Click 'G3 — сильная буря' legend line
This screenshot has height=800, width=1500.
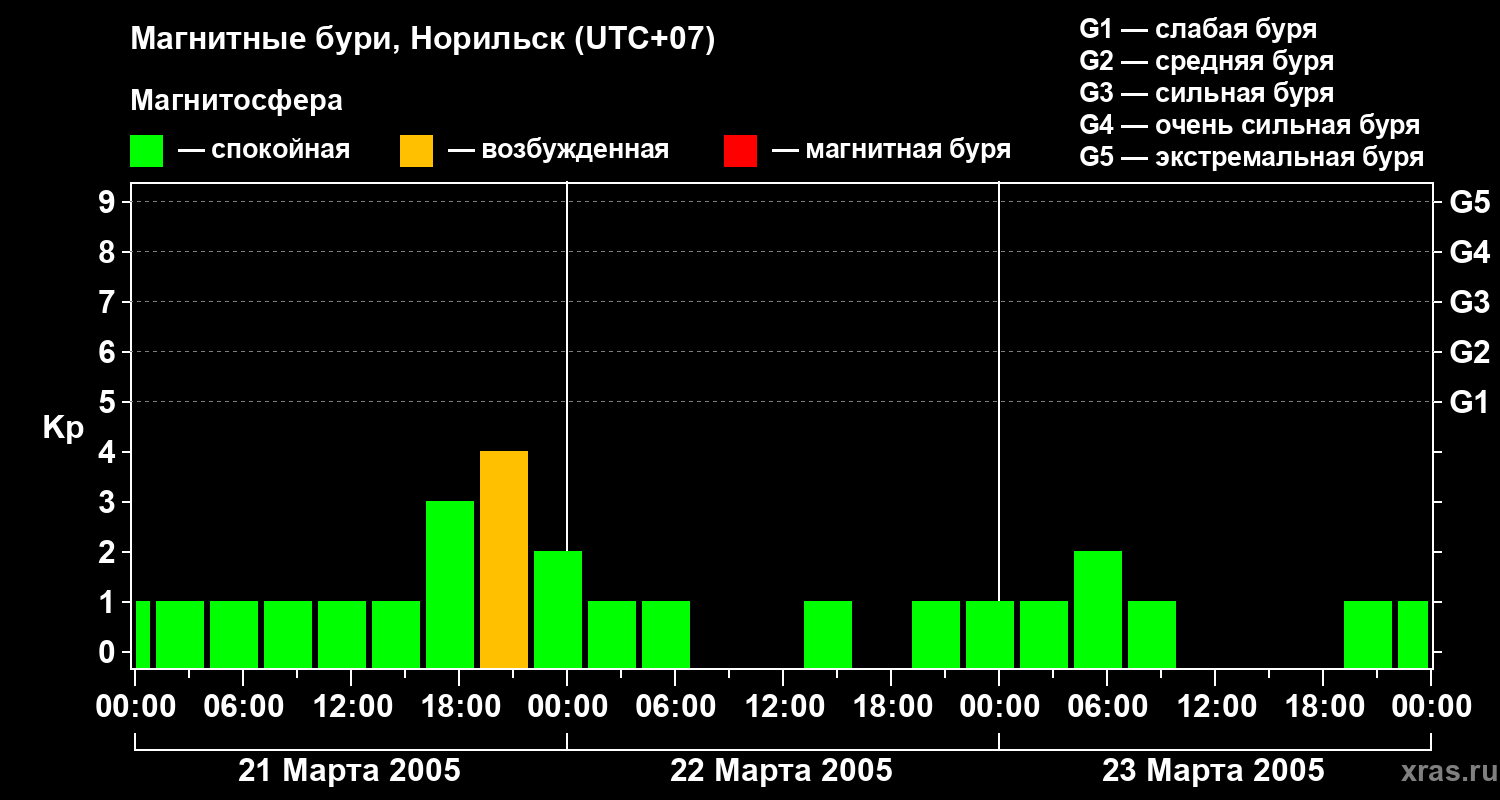pos(1206,93)
